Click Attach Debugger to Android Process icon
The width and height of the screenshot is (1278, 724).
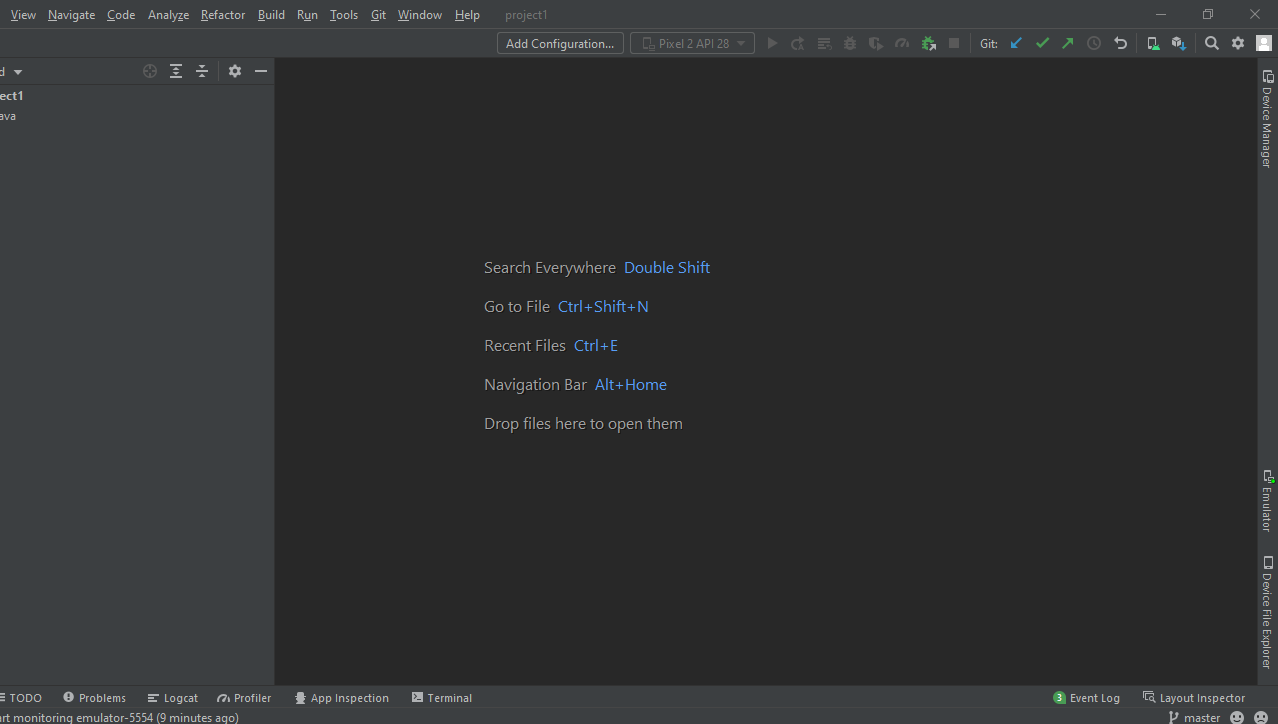pos(928,43)
